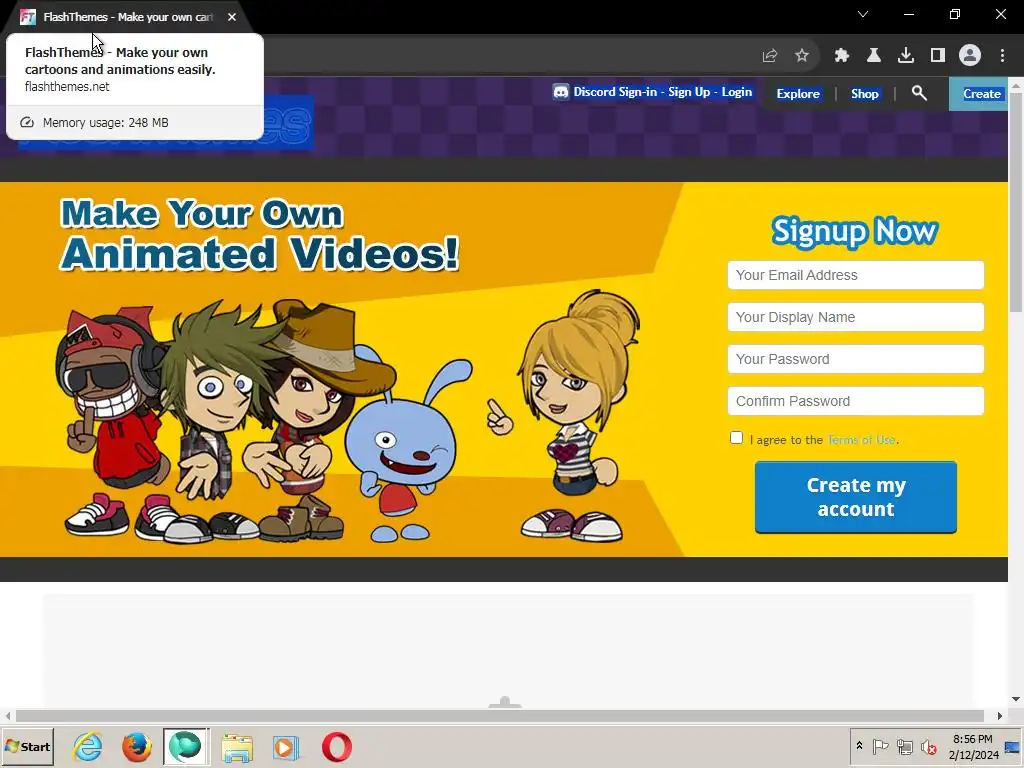Click the Memory usage 248 MB text
Screen dimensions: 1024x768
tap(105, 123)
